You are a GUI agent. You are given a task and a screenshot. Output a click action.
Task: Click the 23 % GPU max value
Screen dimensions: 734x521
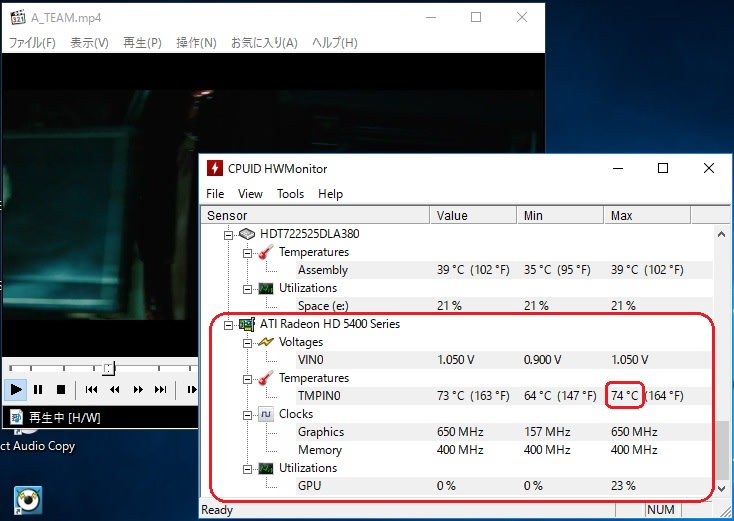tap(623, 485)
